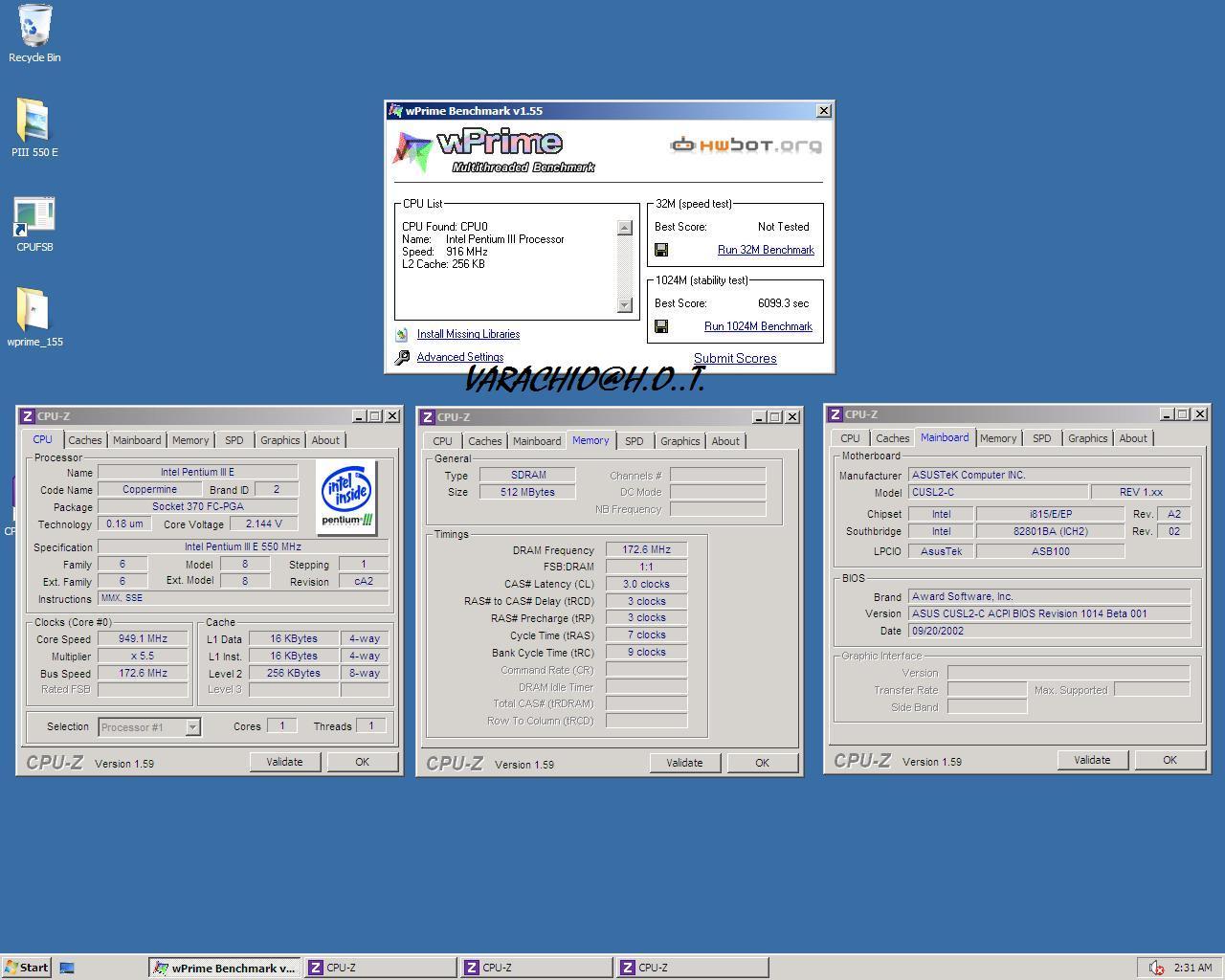The width and height of the screenshot is (1225, 980).
Task: Click the floppy save icon for 32M benchmark
Action: (661, 250)
